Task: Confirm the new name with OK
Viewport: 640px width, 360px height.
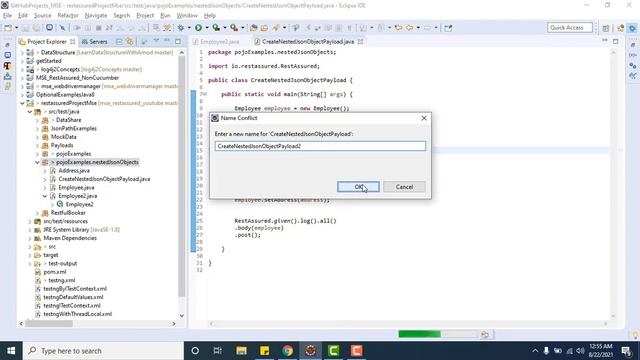Action: (358, 187)
